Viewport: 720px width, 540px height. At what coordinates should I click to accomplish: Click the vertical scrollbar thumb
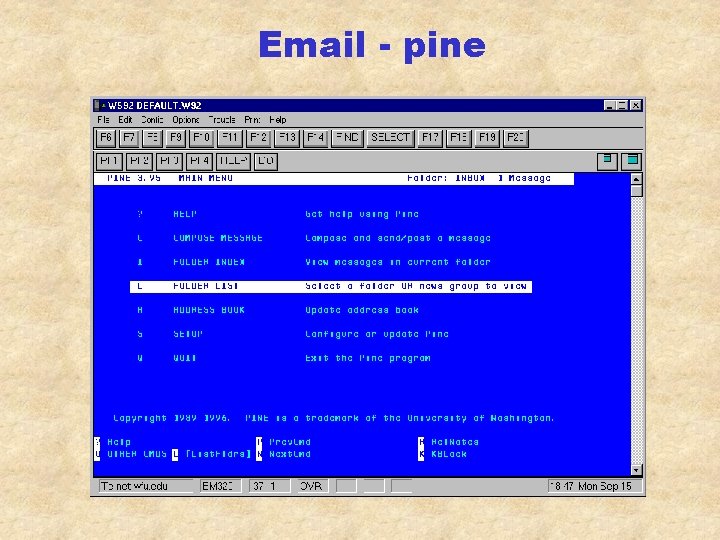(636, 191)
